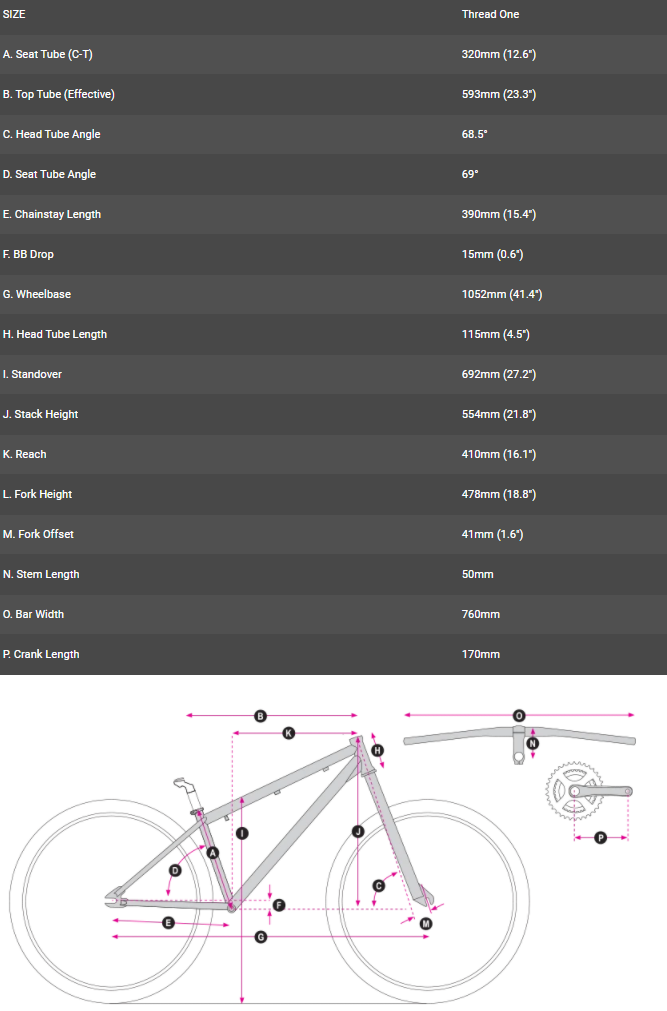Screen dimensions: 667x1011
Task: Click the K reach marker in the diagram
Action: pos(288,732)
